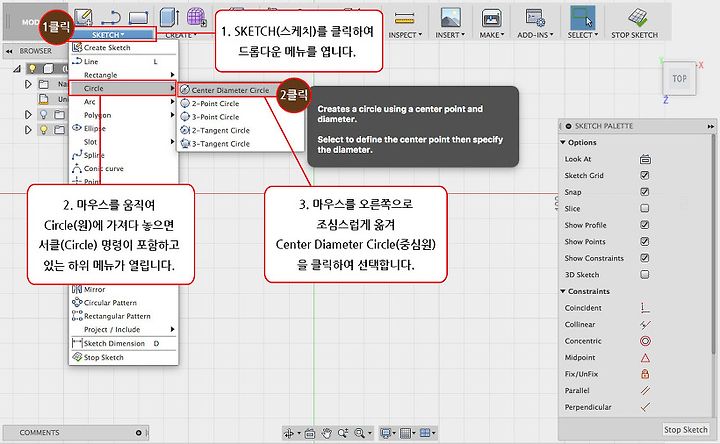Select the Line tool toolbar icon
Image resolution: width=720 pixels, height=444 pixels.
pos(110,18)
